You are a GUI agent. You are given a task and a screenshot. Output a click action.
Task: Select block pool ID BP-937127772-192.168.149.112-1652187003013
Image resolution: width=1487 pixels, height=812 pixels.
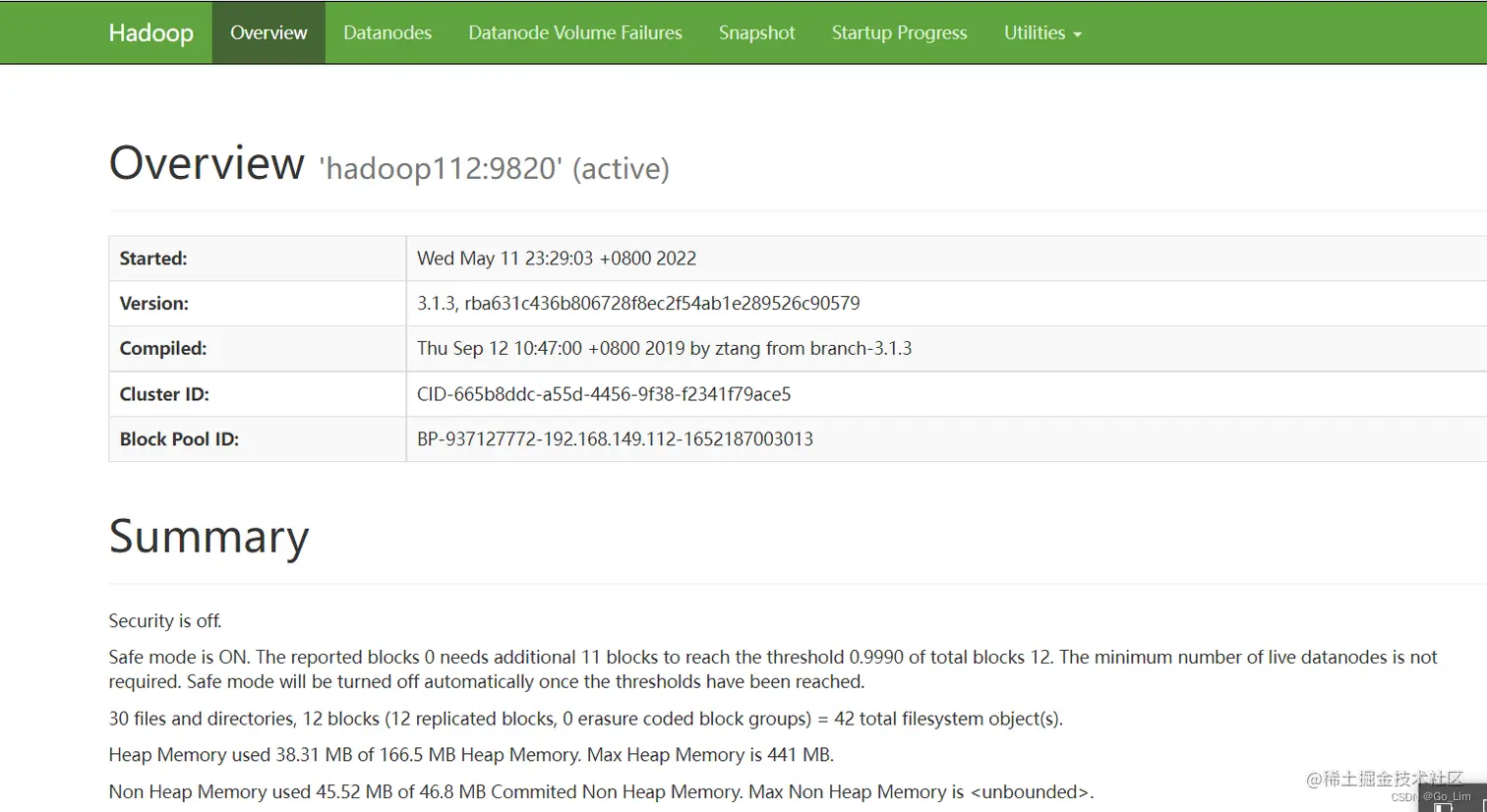[615, 439]
